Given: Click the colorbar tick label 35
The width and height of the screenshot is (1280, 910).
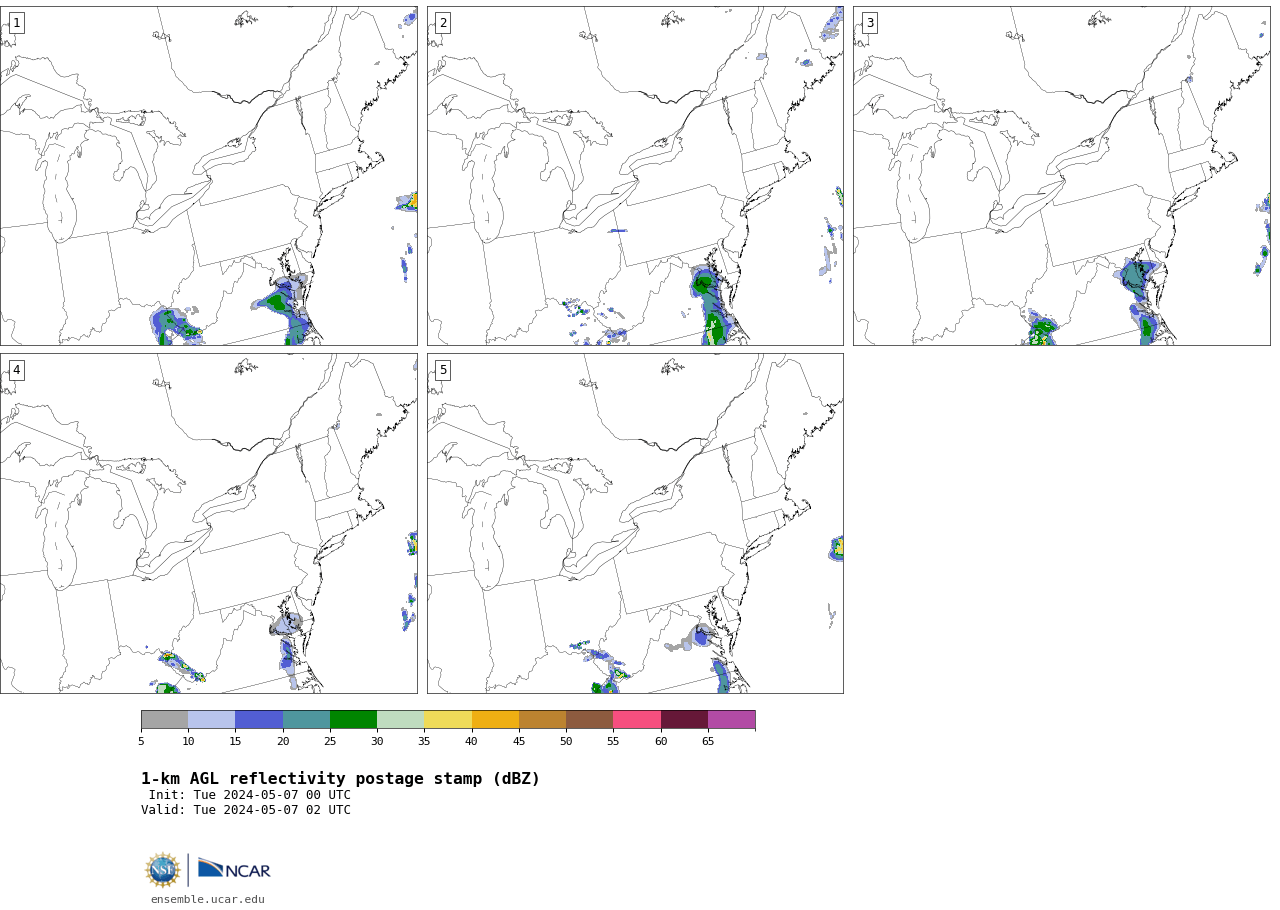Looking at the screenshot, I should pos(424,741).
